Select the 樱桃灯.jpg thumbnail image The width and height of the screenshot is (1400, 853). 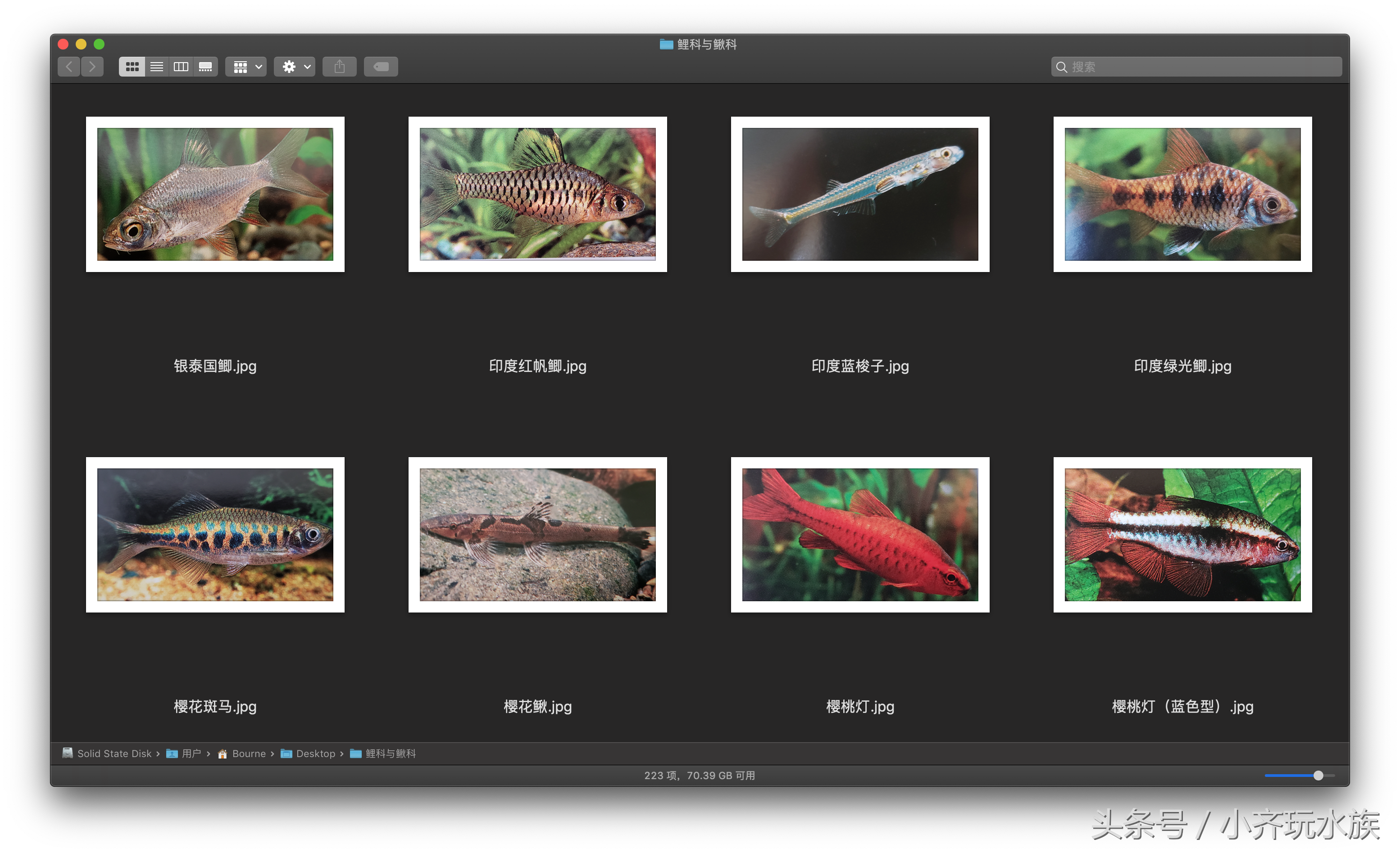[860, 535]
